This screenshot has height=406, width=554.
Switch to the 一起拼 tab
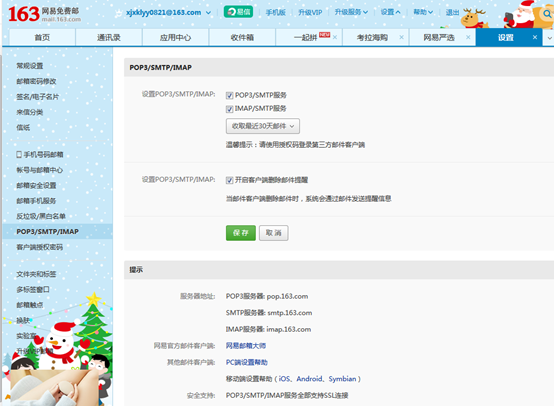(x=306, y=37)
